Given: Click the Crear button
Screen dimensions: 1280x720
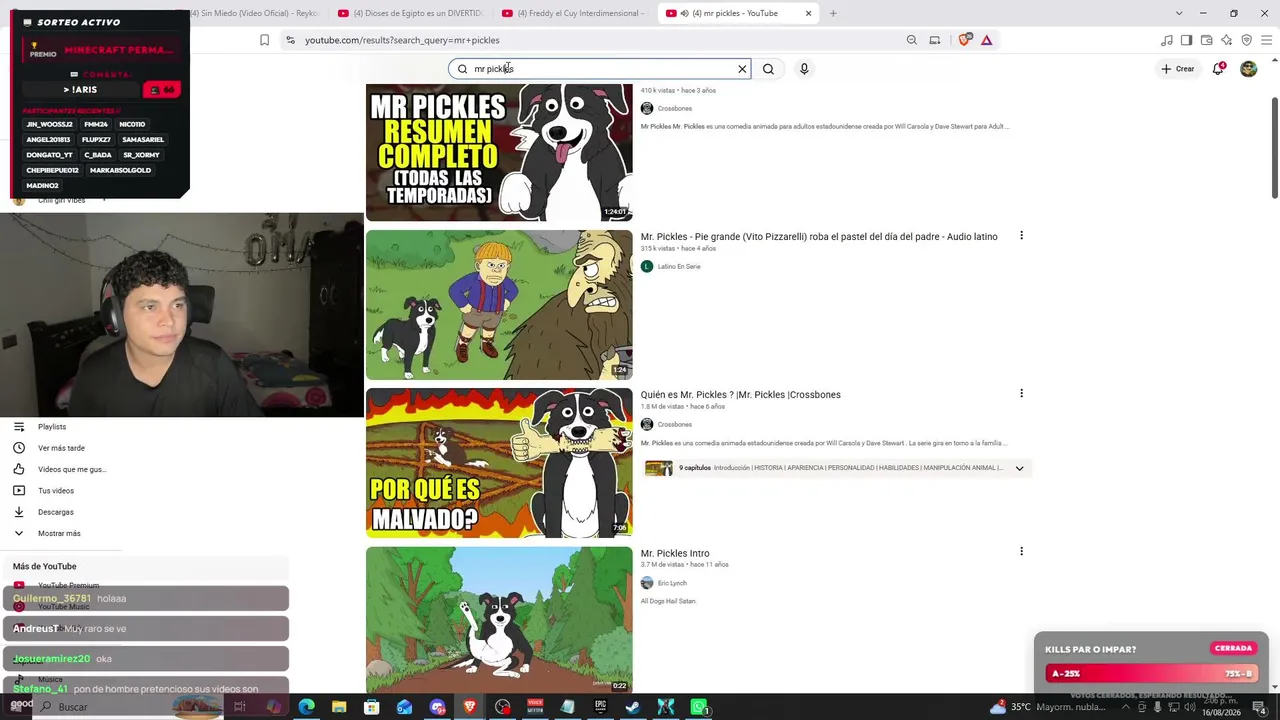Looking at the screenshot, I should coord(1178,69).
